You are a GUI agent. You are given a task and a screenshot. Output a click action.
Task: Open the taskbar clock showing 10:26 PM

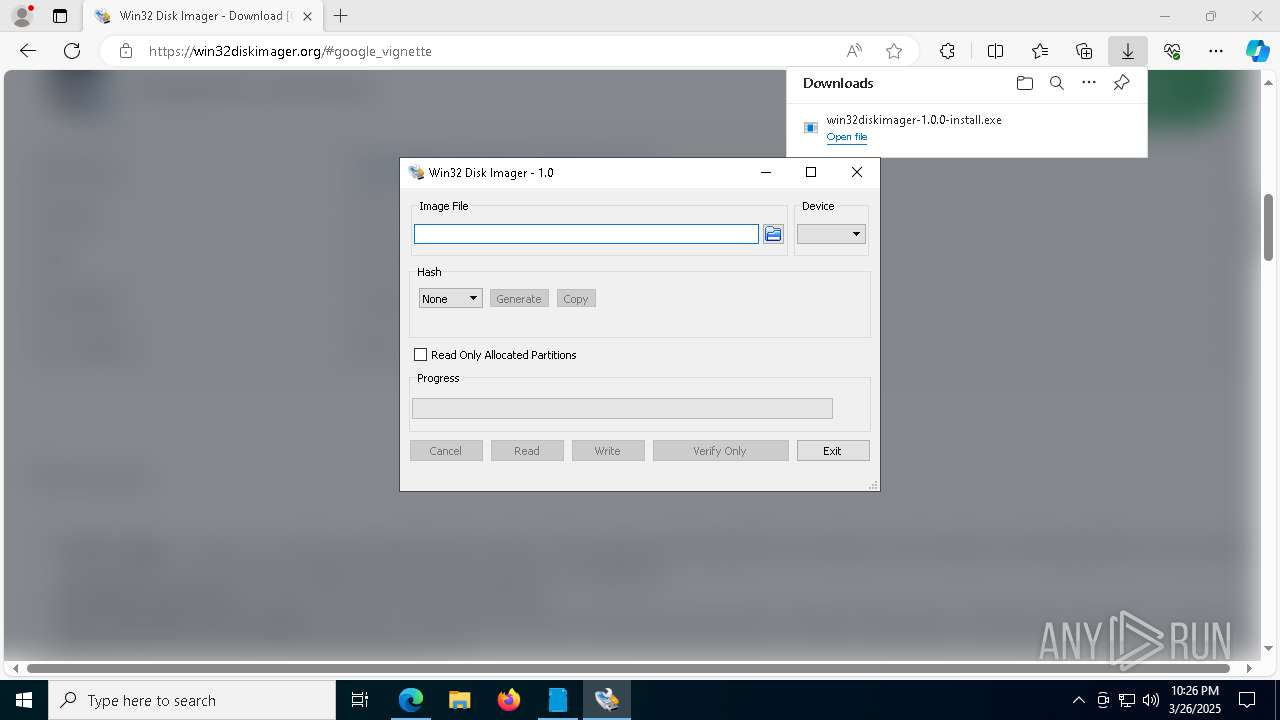click(1195, 700)
